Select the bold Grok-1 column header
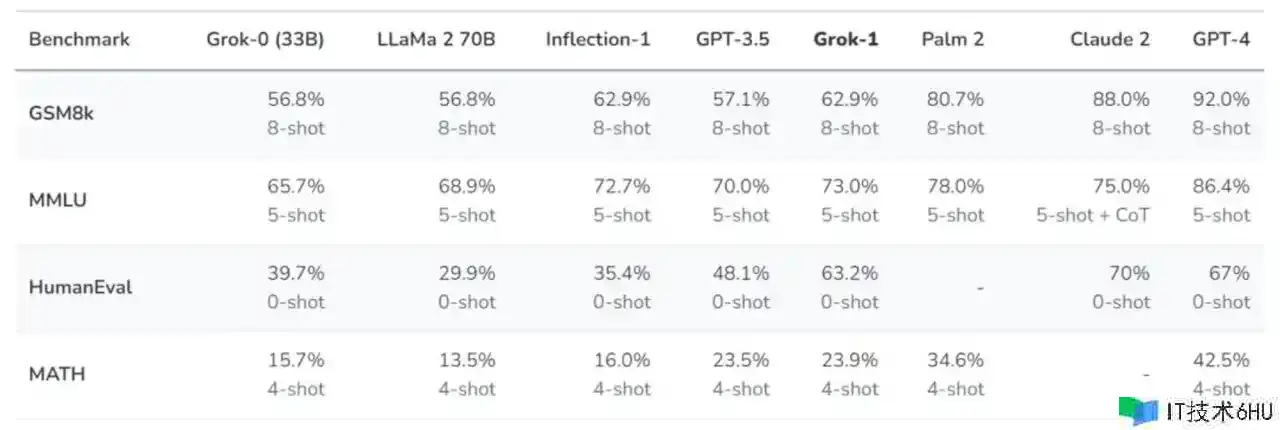The width and height of the screenshot is (1280, 430). [846, 40]
